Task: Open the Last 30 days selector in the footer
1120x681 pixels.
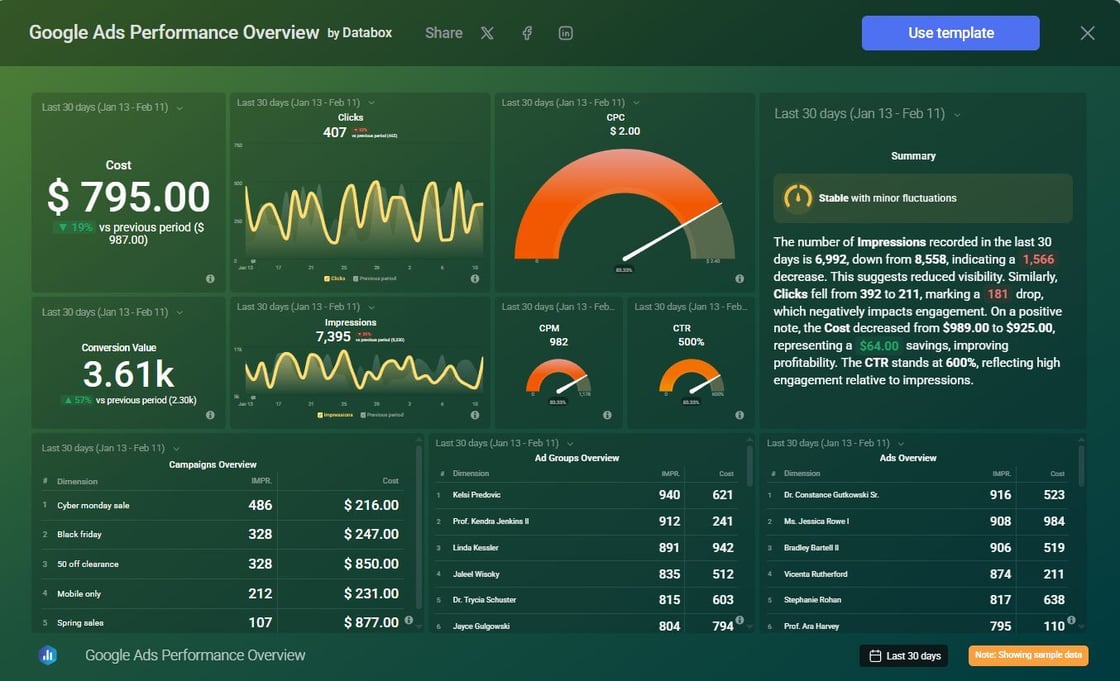Action: click(x=903, y=656)
